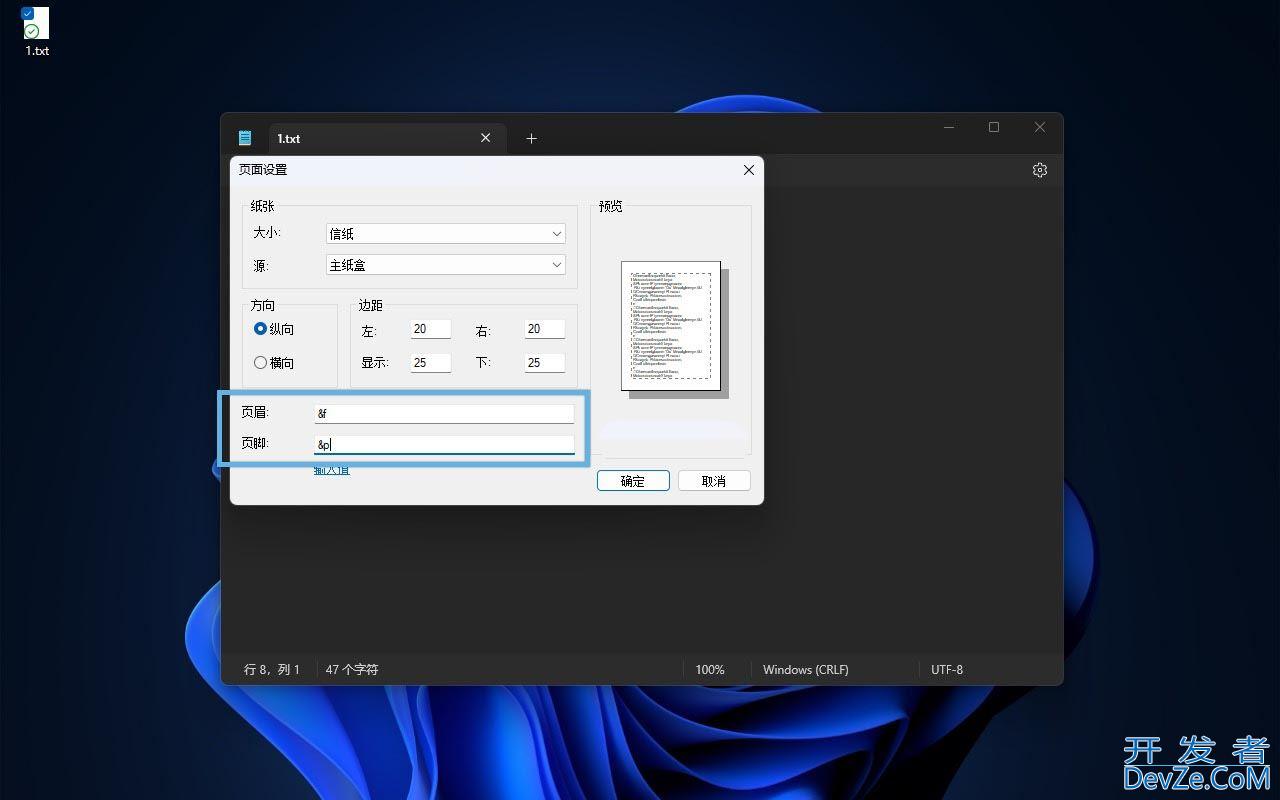
Task: Click the UTF-8 encoding status entry
Action: tap(947, 670)
